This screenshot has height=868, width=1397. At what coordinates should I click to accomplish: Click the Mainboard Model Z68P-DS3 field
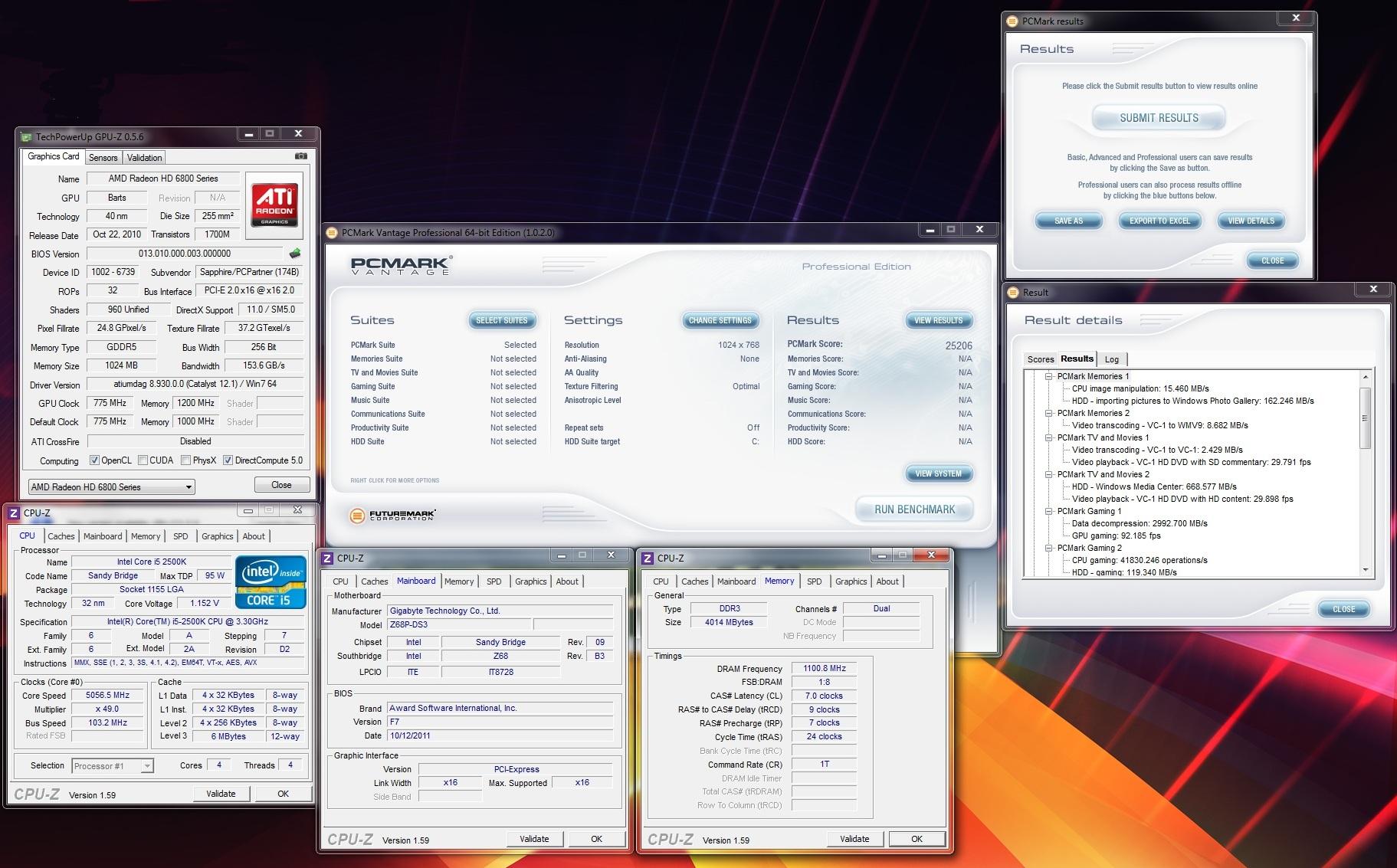(459, 624)
